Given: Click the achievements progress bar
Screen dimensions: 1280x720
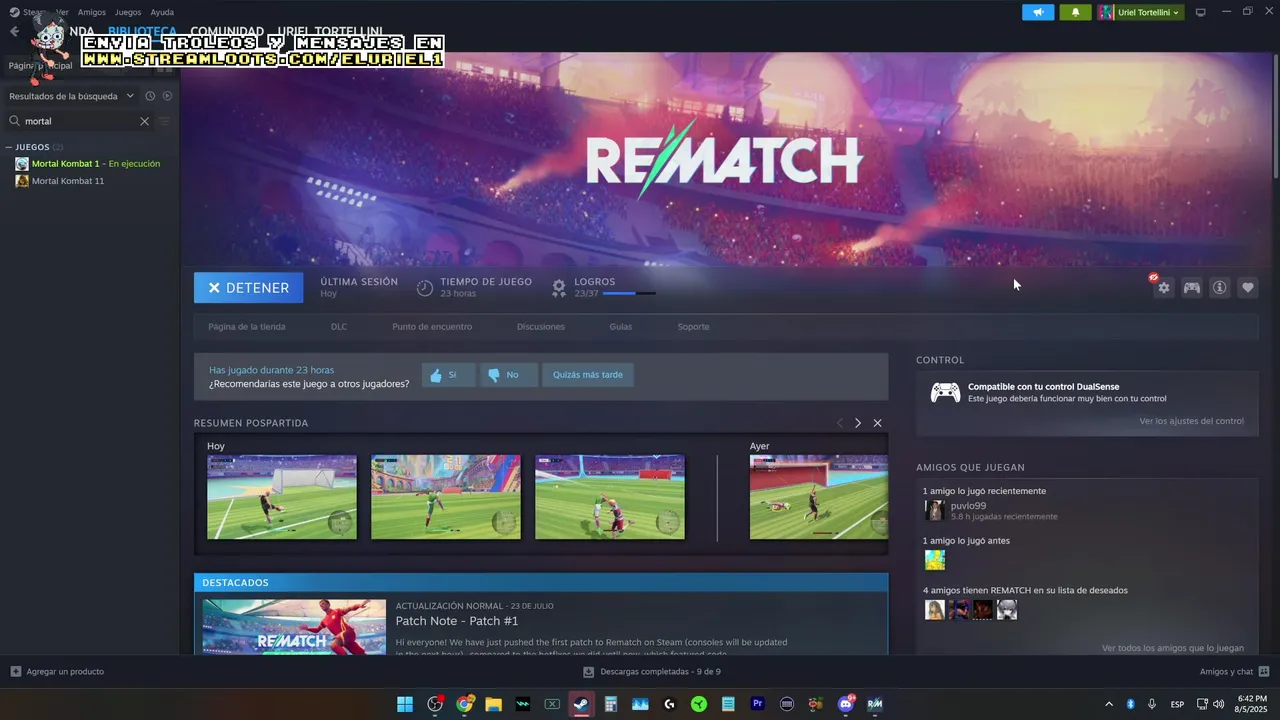Looking at the screenshot, I should click(x=630, y=294).
